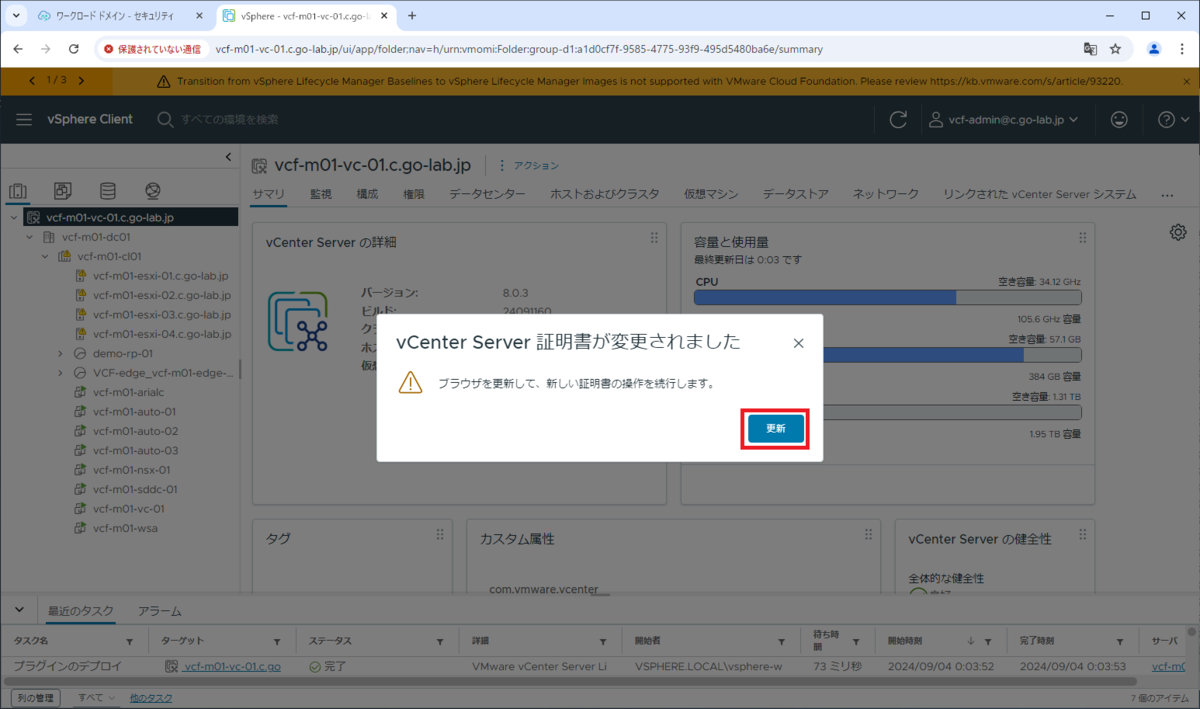This screenshot has height=709, width=1200.
Task: Click the global refresh icon
Action: tap(898, 120)
